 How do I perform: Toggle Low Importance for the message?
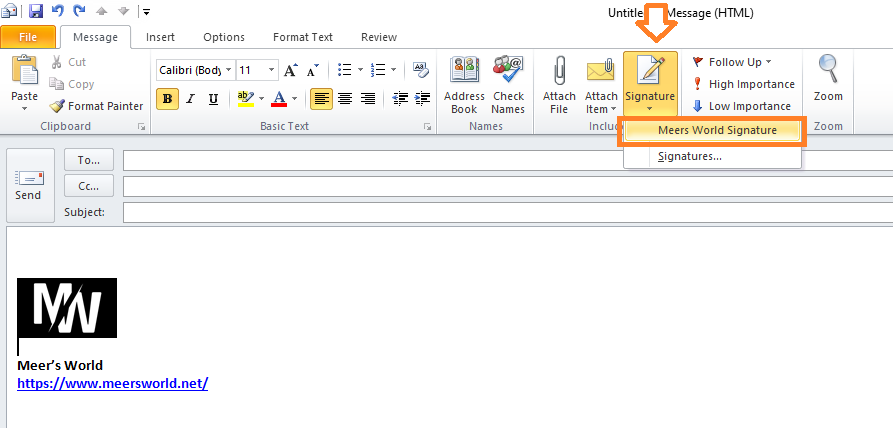[742, 106]
